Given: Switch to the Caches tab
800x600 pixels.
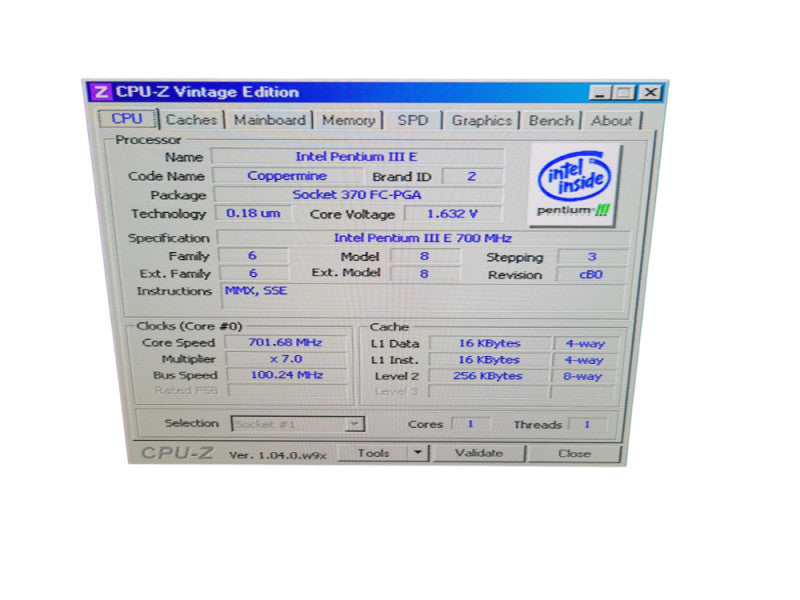Looking at the screenshot, I should (191, 120).
